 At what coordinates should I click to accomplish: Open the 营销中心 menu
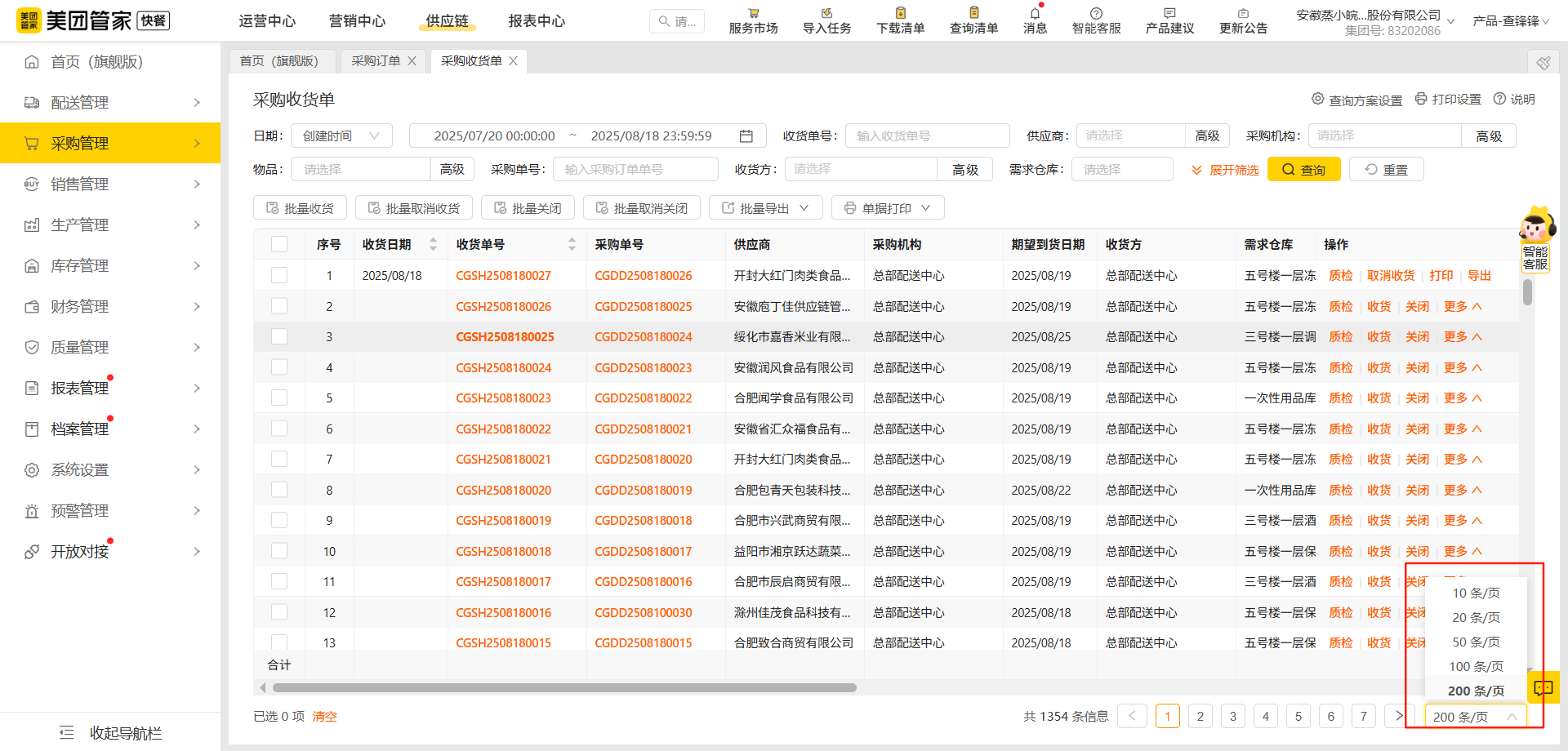pyautogui.click(x=357, y=20)
